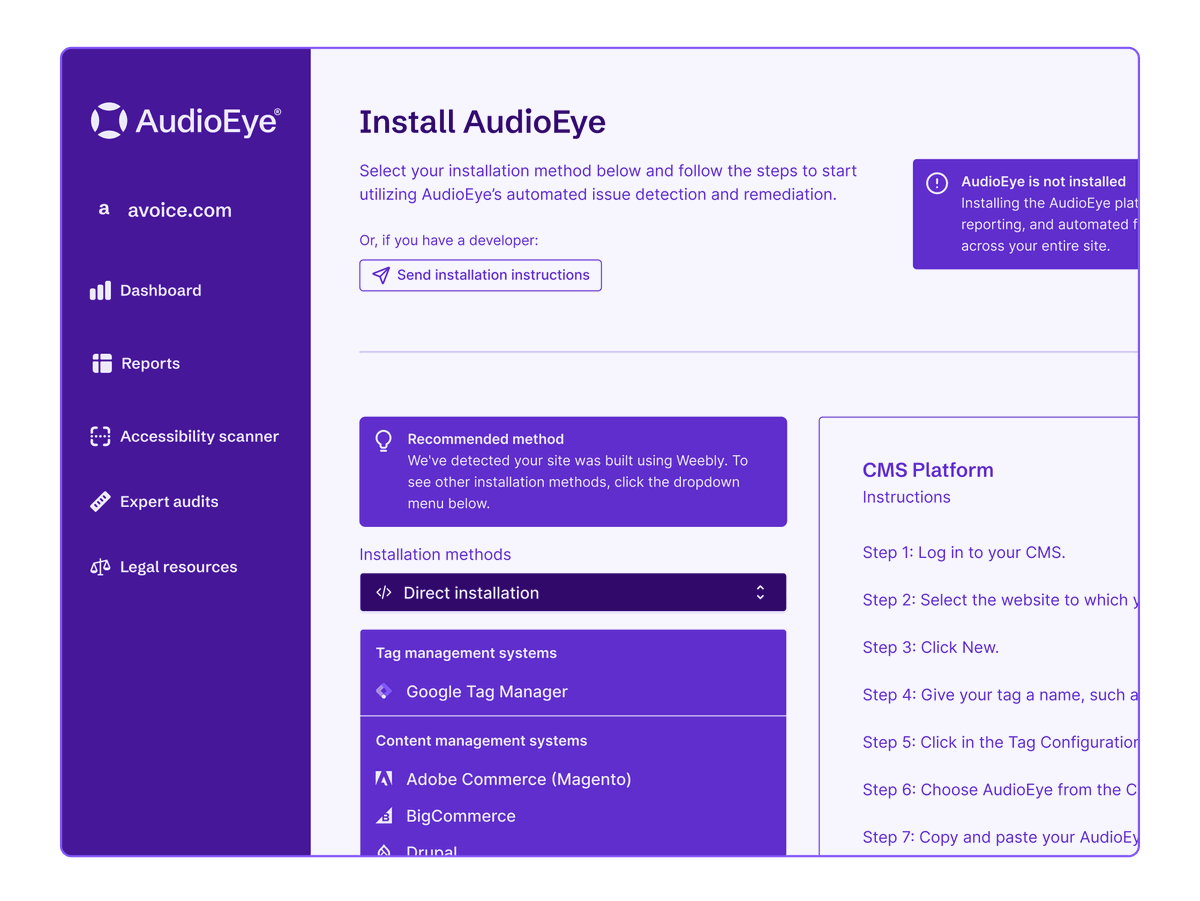The height and width of the screenshot is (901, 1200).
Task: Select the Legal resources scales icon
Action: coord(99,566)
